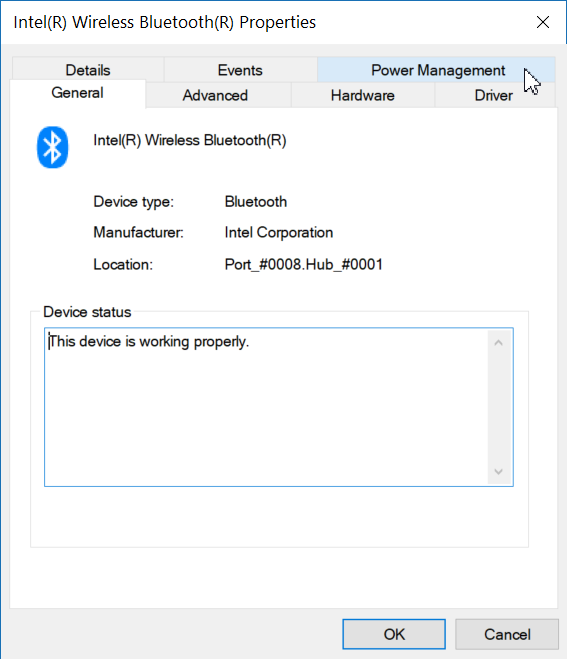Click the blue Bluetooth device icon
567x659 pixels.
point(53,147)
